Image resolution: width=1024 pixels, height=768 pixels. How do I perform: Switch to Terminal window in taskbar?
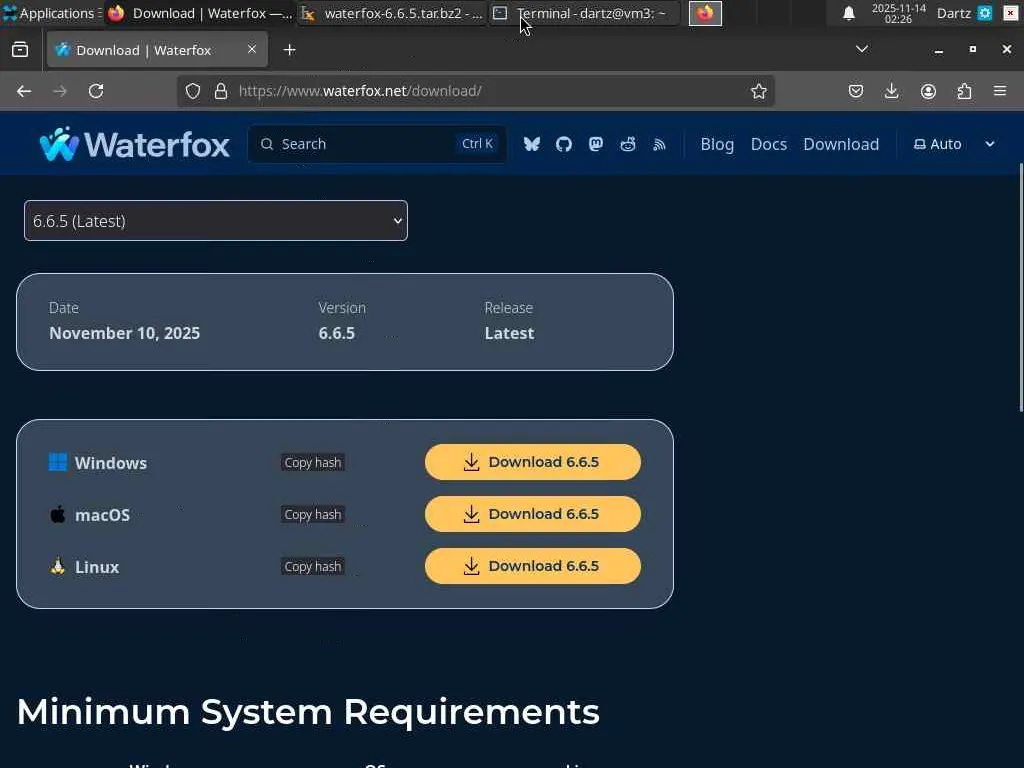585,13
